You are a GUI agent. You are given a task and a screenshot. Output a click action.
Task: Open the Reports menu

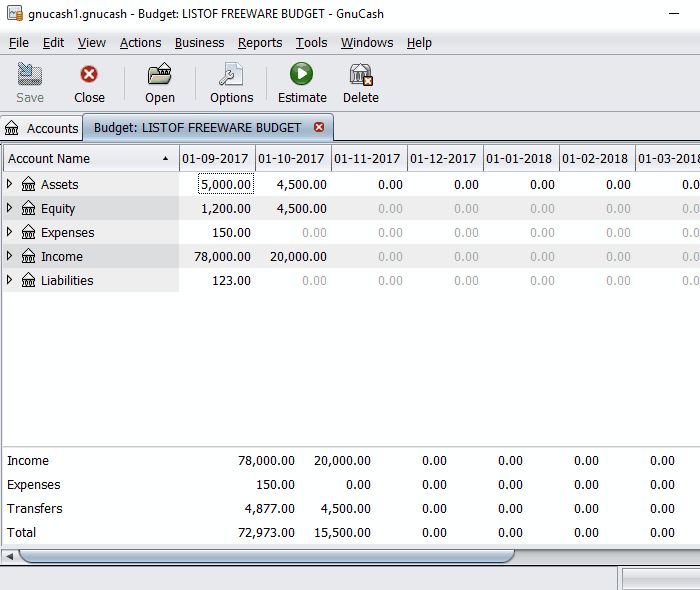[x=260, y=43]
